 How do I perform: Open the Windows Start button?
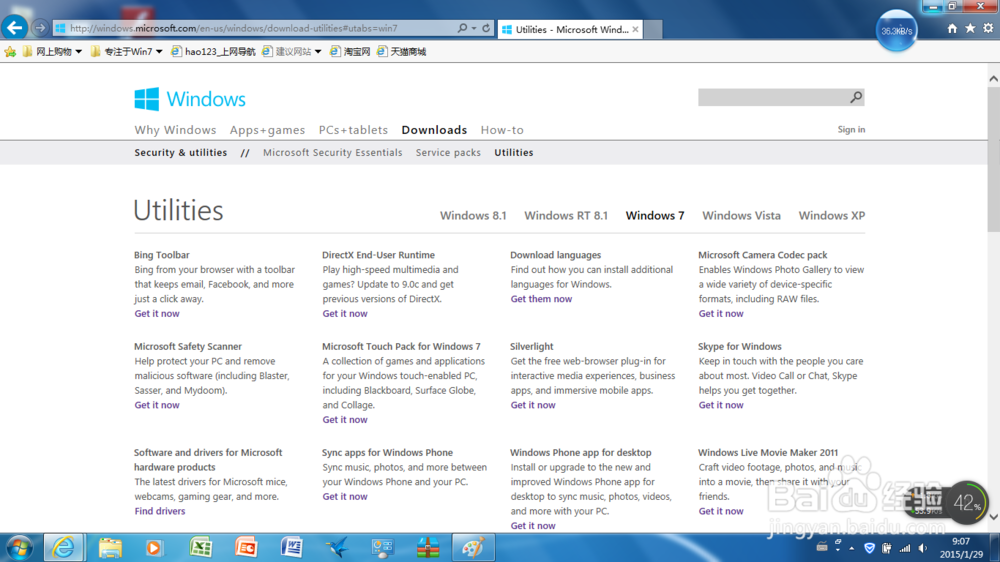[x=18, y=548]
